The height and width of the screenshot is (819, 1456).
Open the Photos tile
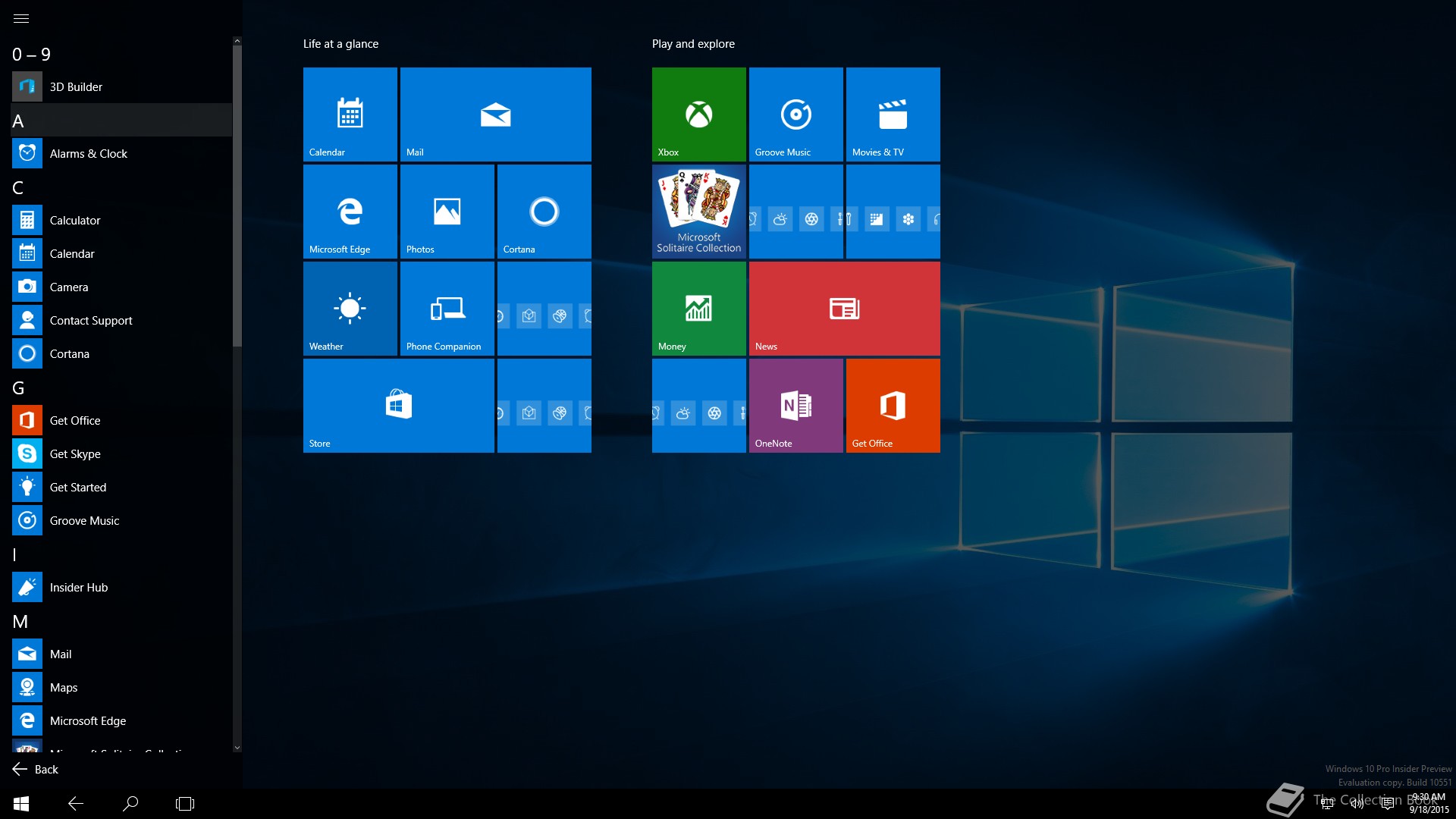coord(447,212)
